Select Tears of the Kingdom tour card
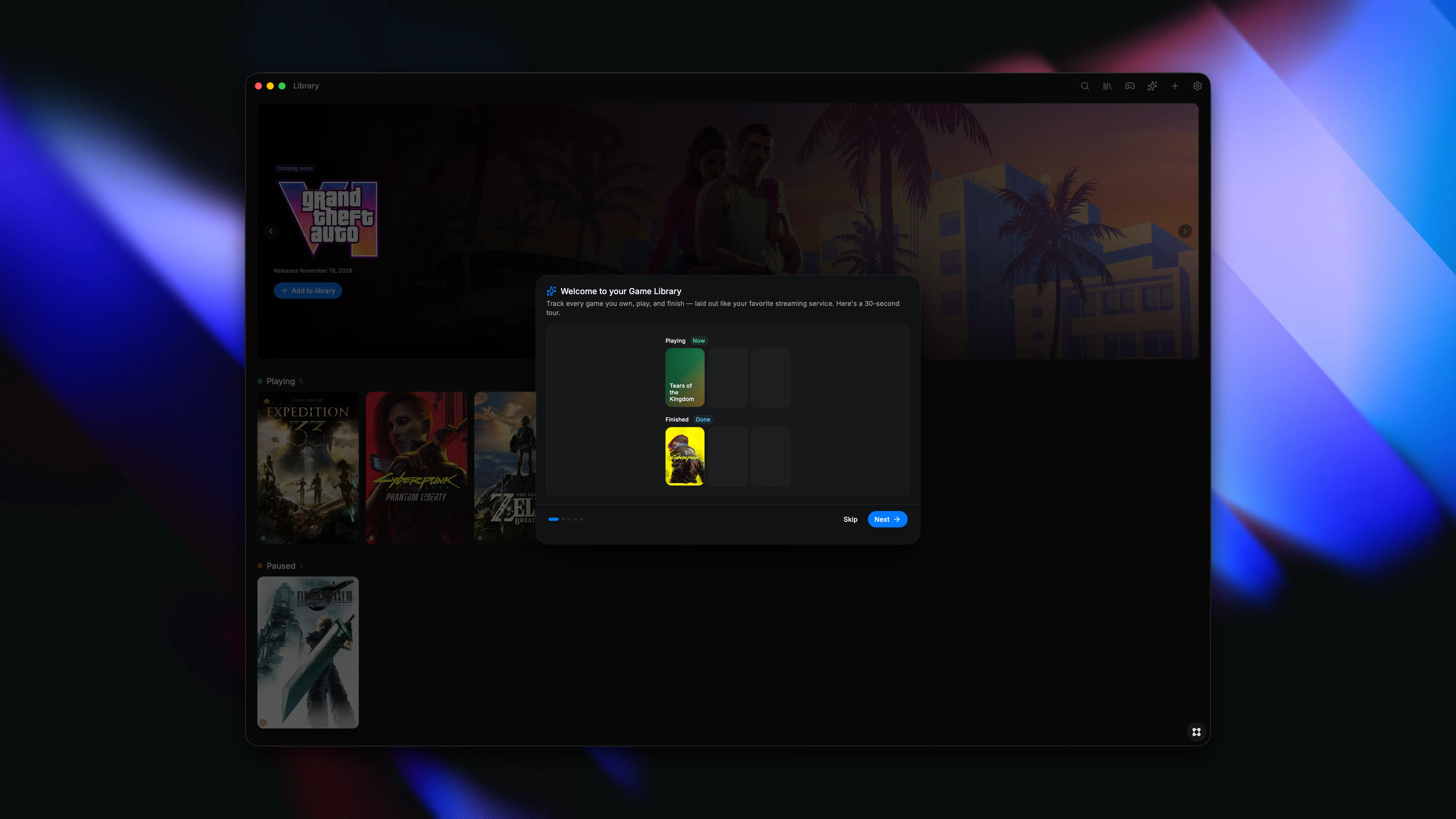The width and height of the screenshot is (1456, 819). coord(684,377)
